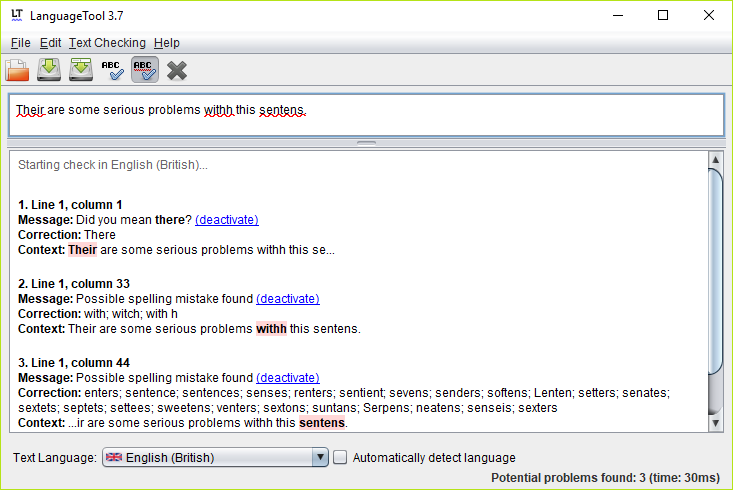The width and height of the screenshot is (733, 490).
Task: Click deactivate link for the 'sentens' spelling mistake
Action: tap(287, 378)
